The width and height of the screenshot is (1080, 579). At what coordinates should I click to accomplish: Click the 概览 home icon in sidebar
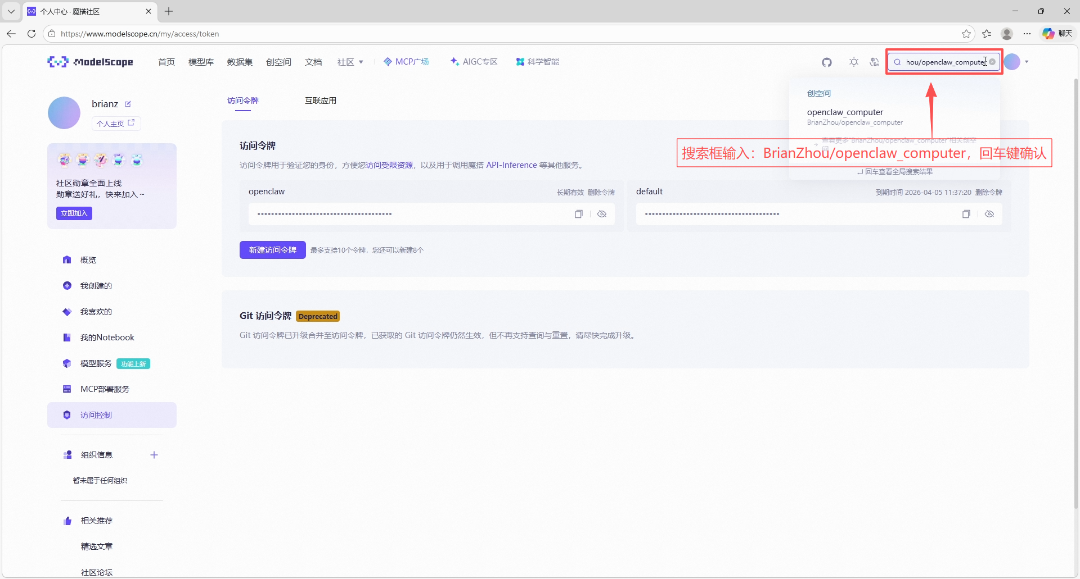coord(67,260)
